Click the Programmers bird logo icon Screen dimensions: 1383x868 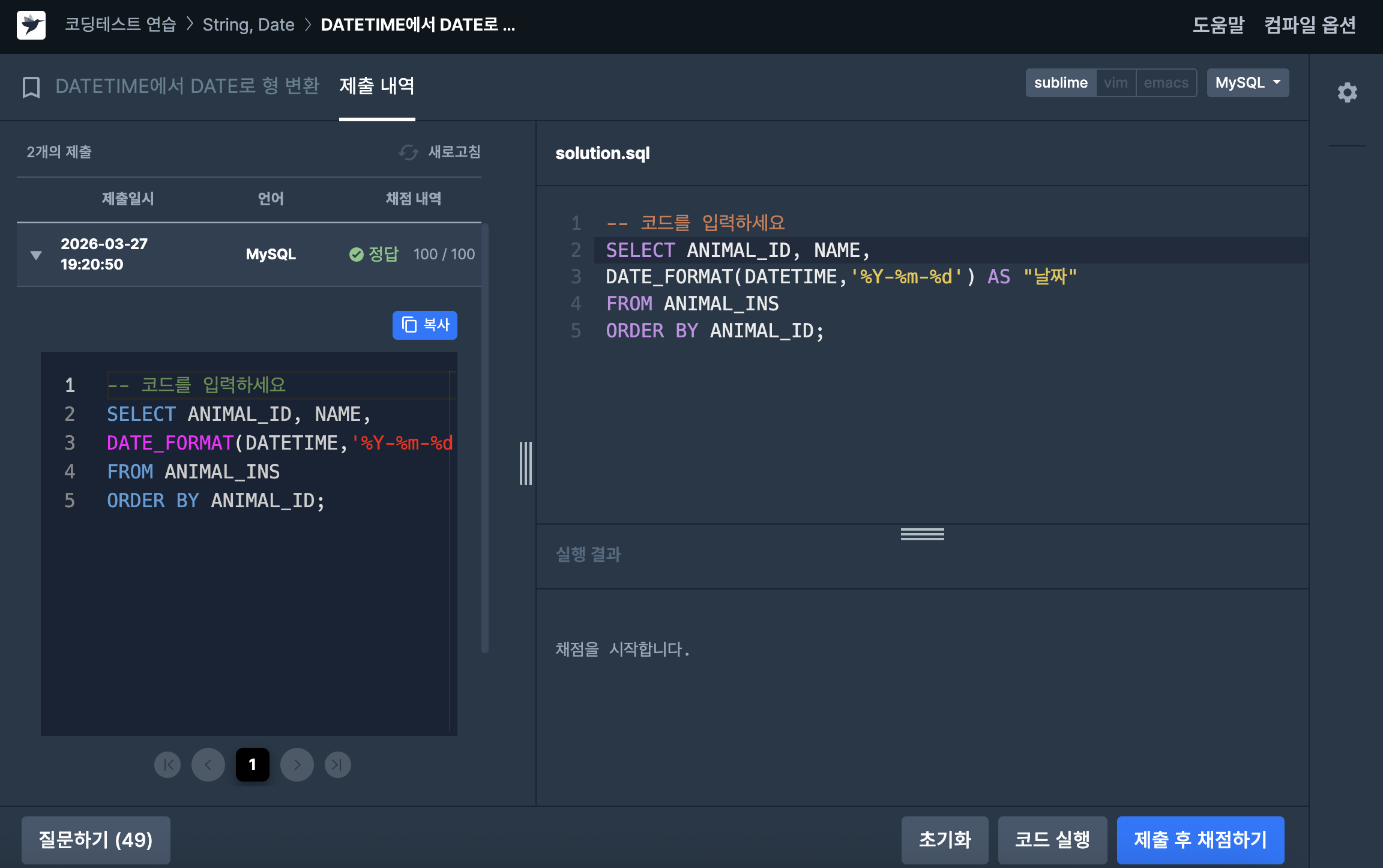31,25
